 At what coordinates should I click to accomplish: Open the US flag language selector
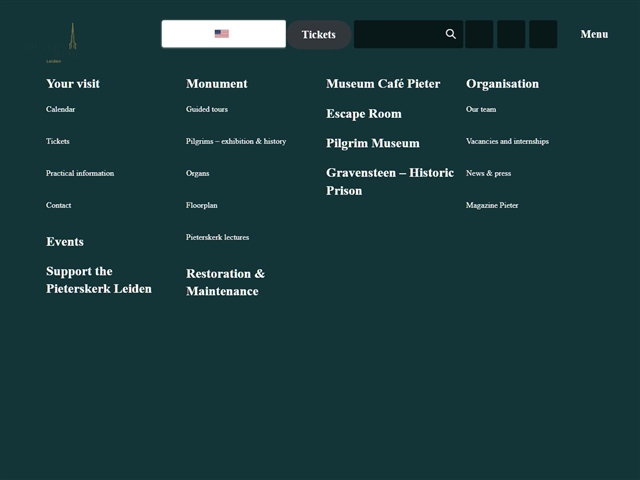tap(224, 34)
